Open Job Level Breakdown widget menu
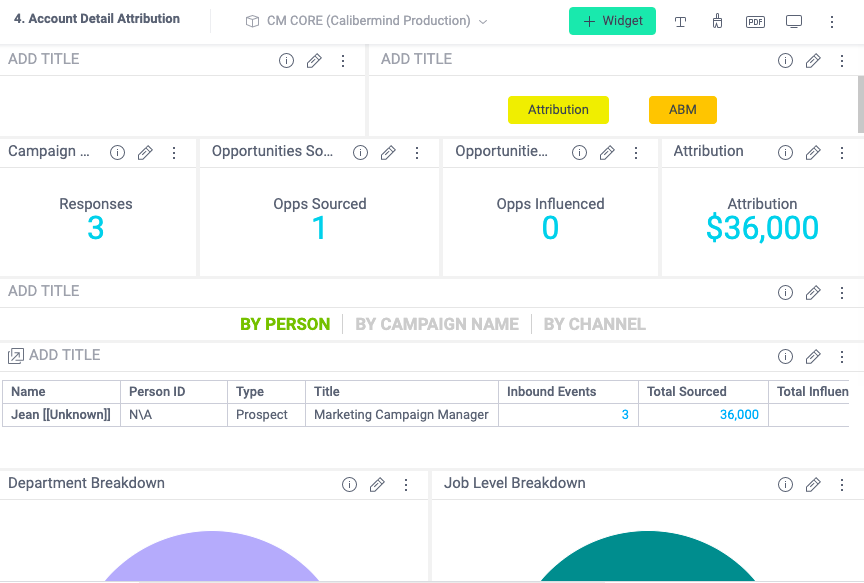 [x=841, y=485]
